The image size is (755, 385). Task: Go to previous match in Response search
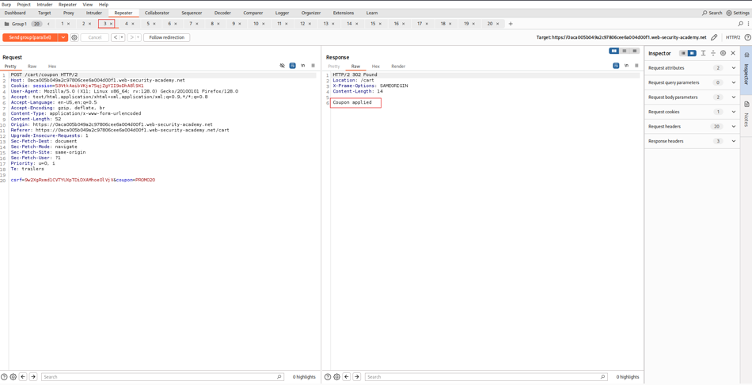[x=347, y=377]
